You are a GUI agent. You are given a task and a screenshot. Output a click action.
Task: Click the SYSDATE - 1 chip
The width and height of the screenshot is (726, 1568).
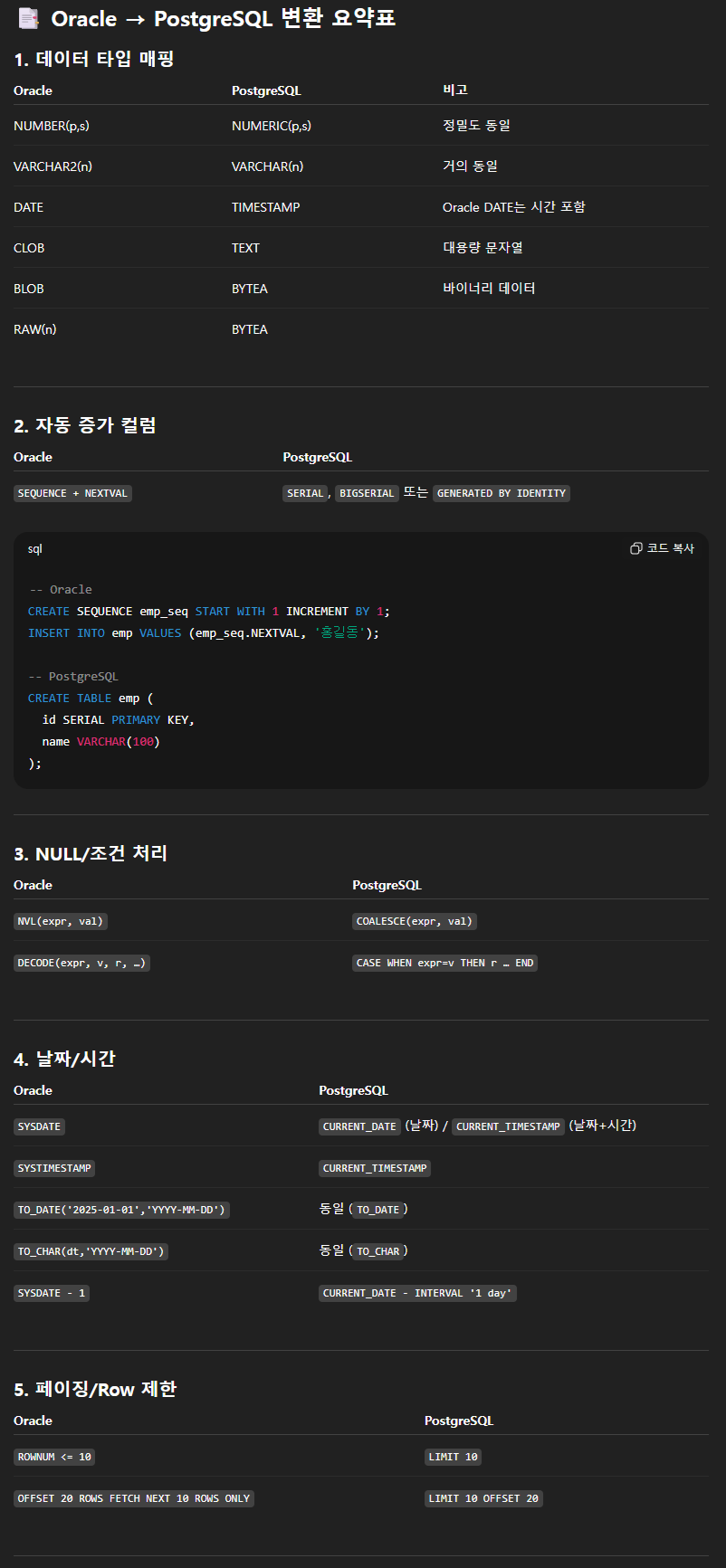coord(52,1293)
